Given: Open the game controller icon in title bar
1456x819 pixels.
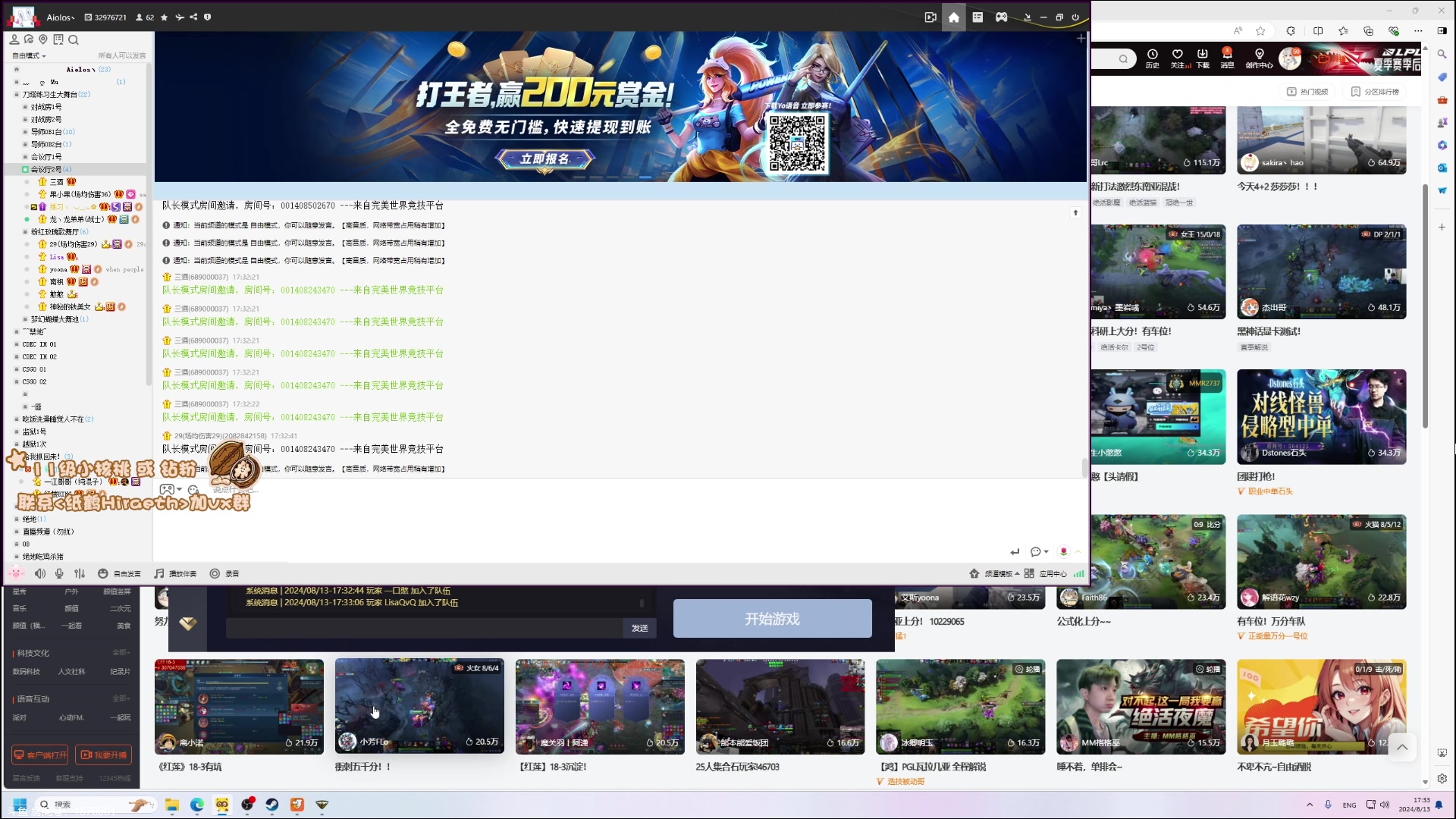Looking at the screenshot, I should coord(1001,17).
